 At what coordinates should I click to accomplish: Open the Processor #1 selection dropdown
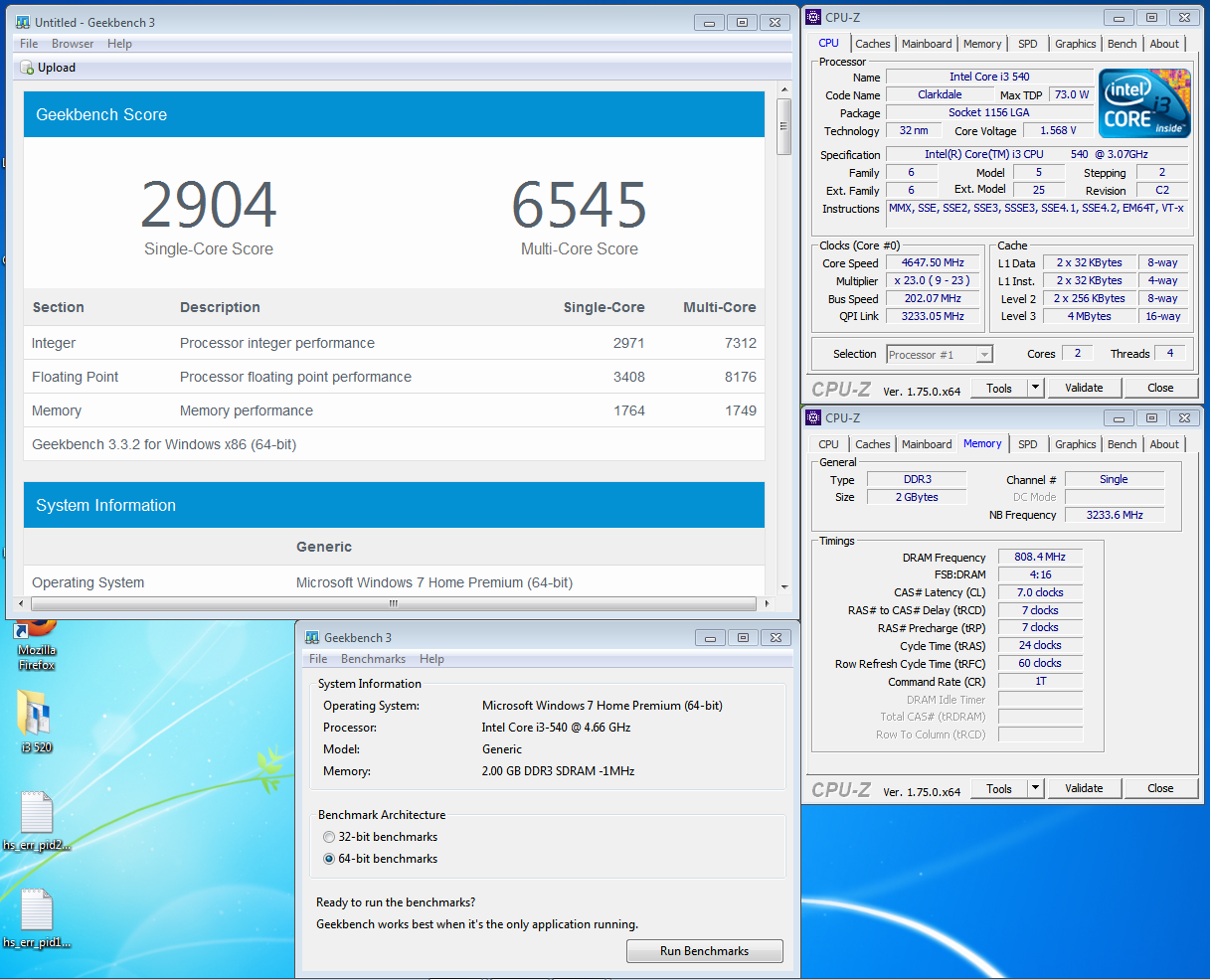pos(940,354)
